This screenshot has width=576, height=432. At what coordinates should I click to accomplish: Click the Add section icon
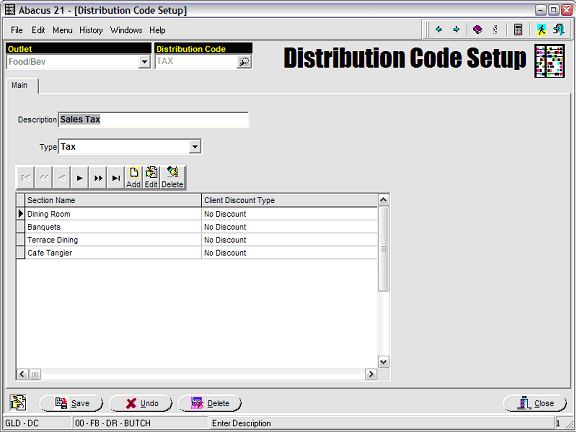click(x=134, y=177)
